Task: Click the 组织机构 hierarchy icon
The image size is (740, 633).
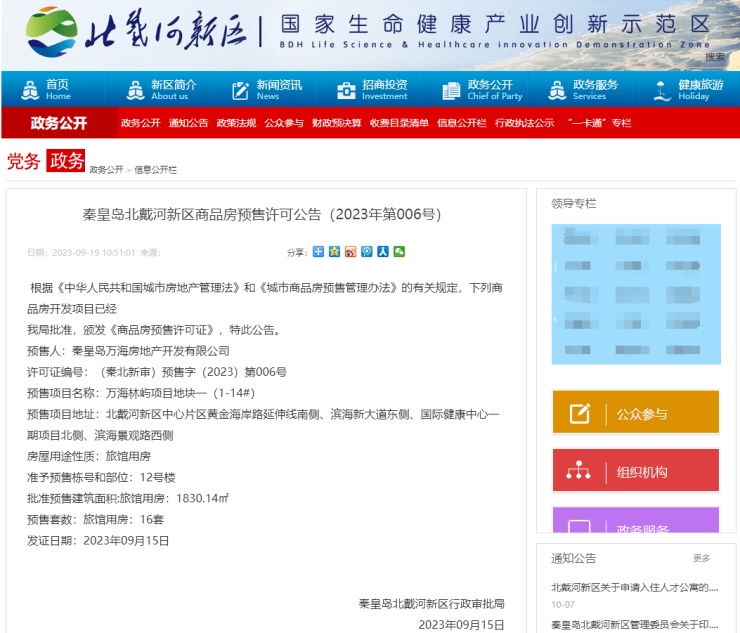Action: click(x=579, y=472)
